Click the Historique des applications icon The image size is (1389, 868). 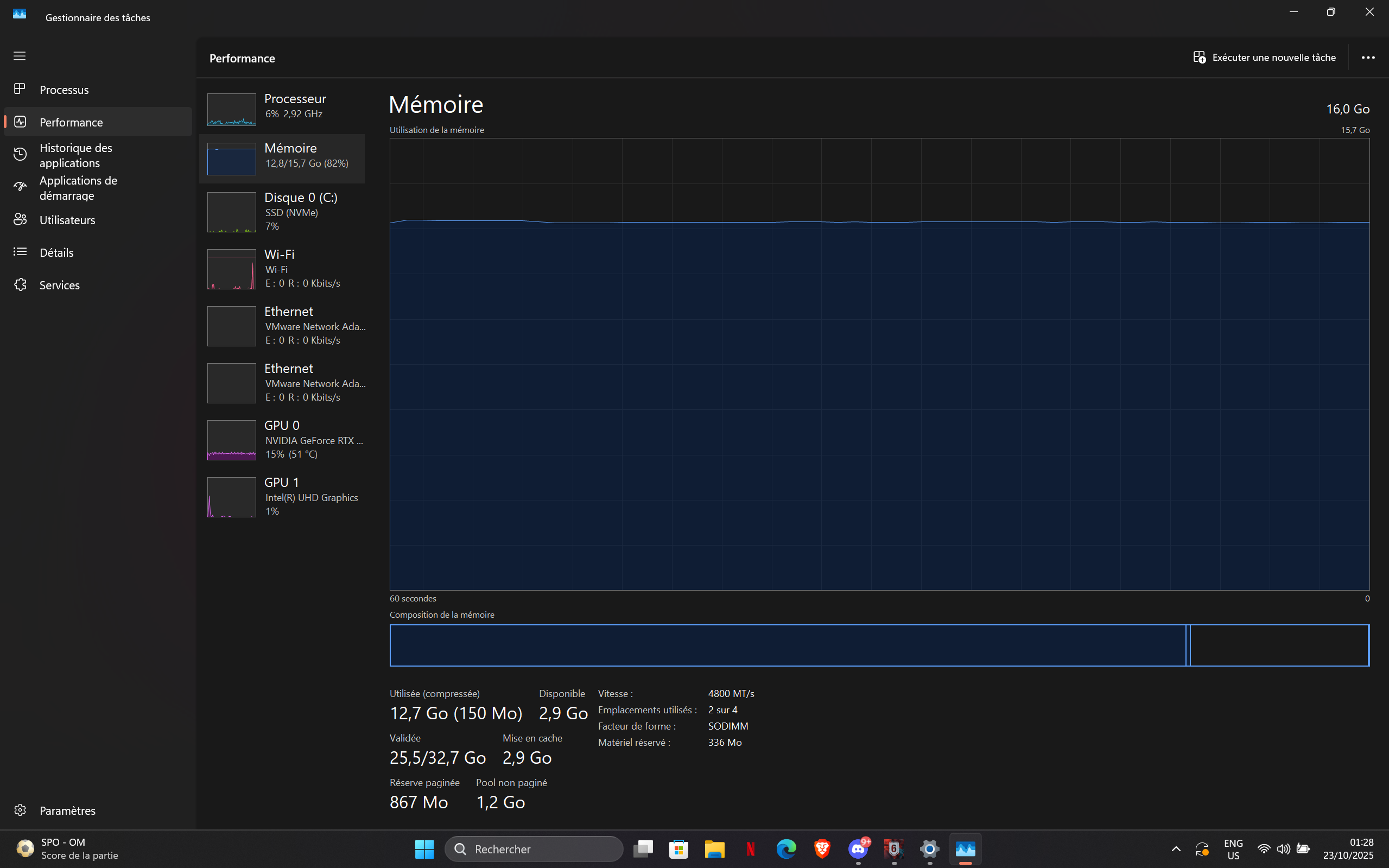pos(20,154)
